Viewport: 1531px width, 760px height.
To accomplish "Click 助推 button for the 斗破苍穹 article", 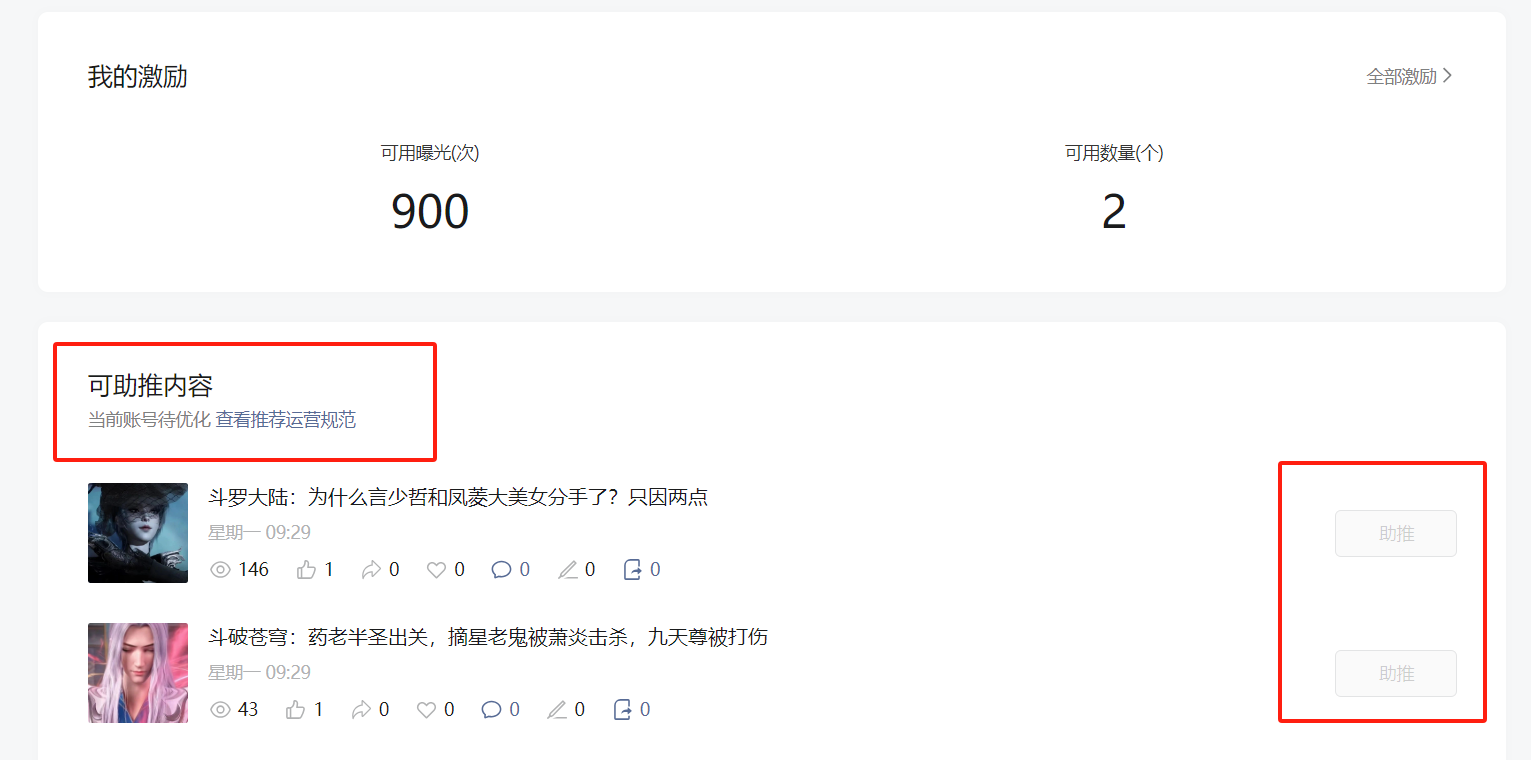I will pos(1396,673).
